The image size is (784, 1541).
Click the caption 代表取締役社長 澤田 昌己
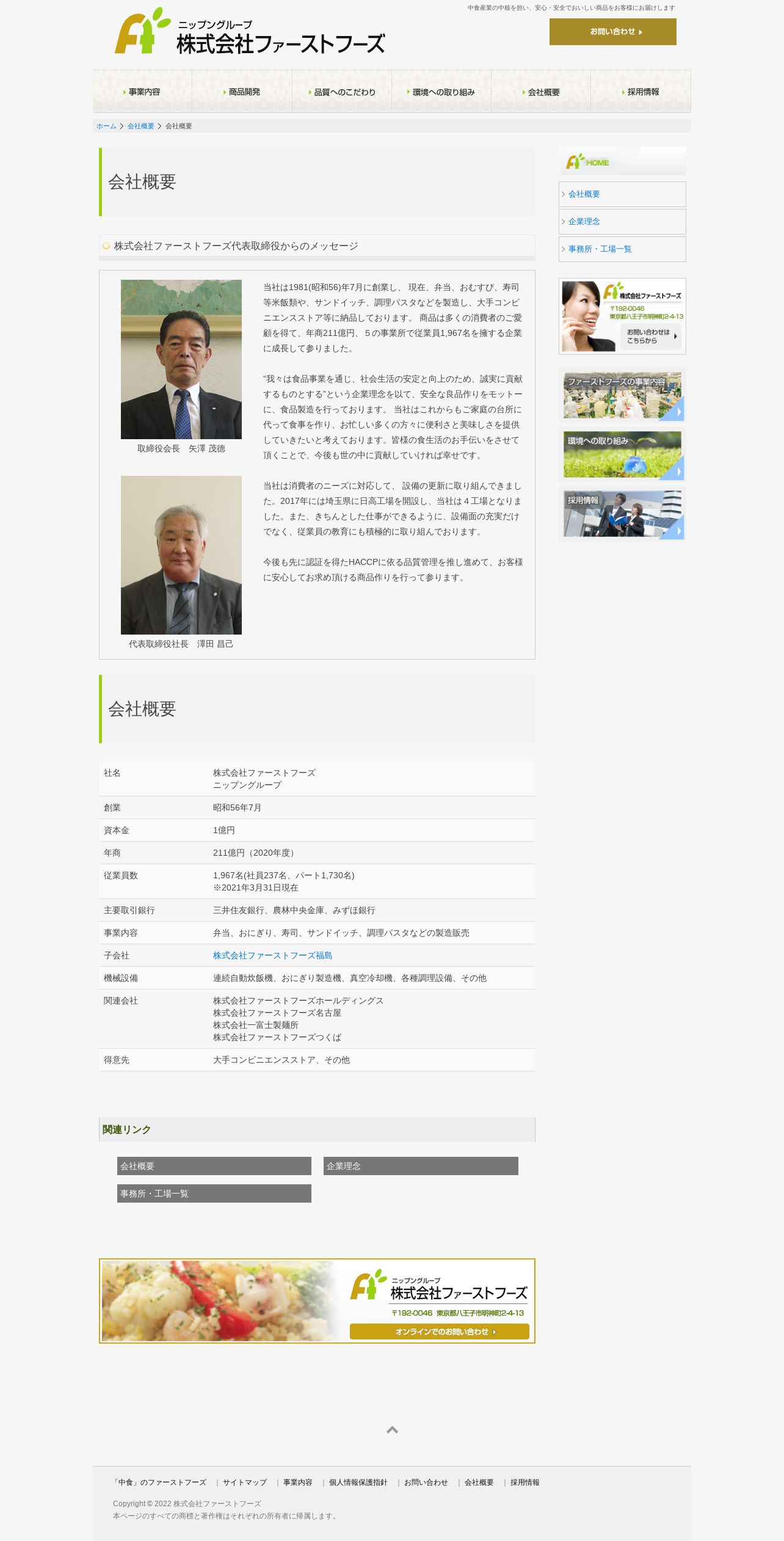[181, 644]
